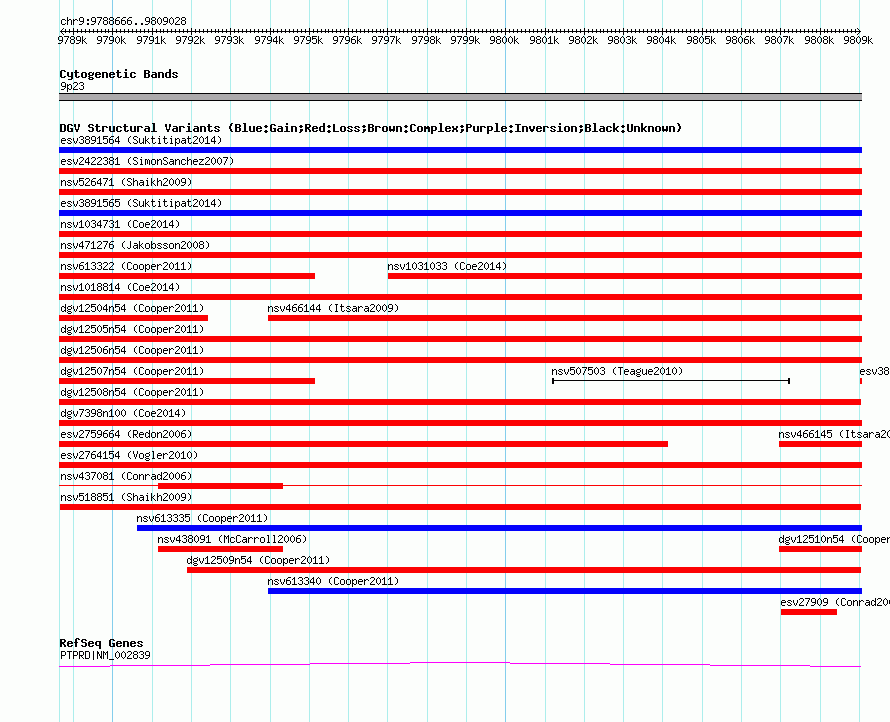This screenshot has width=890, height=722.
Task: Click the dgv12509n54 (Cooper2011) label
Action: pos(258,560)
